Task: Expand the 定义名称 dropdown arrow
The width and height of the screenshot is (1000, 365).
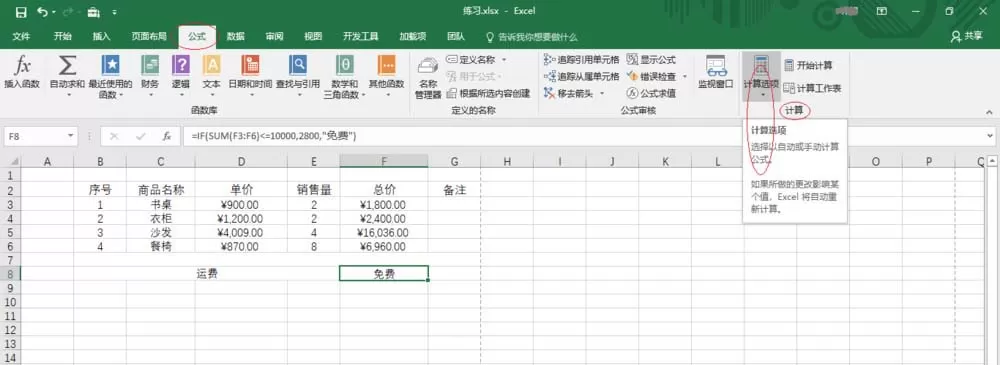Action: pyautogui.click(x=504, y=59)
